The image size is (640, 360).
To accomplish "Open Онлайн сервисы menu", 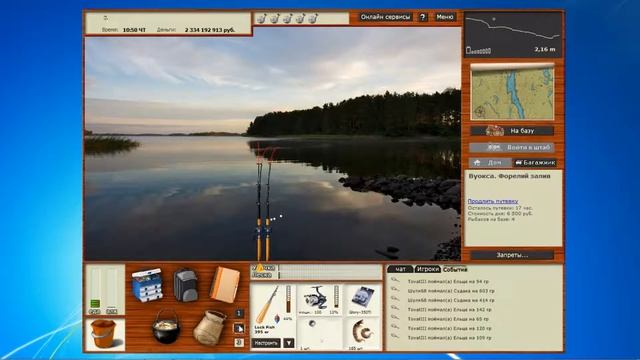I will point(385,17).
